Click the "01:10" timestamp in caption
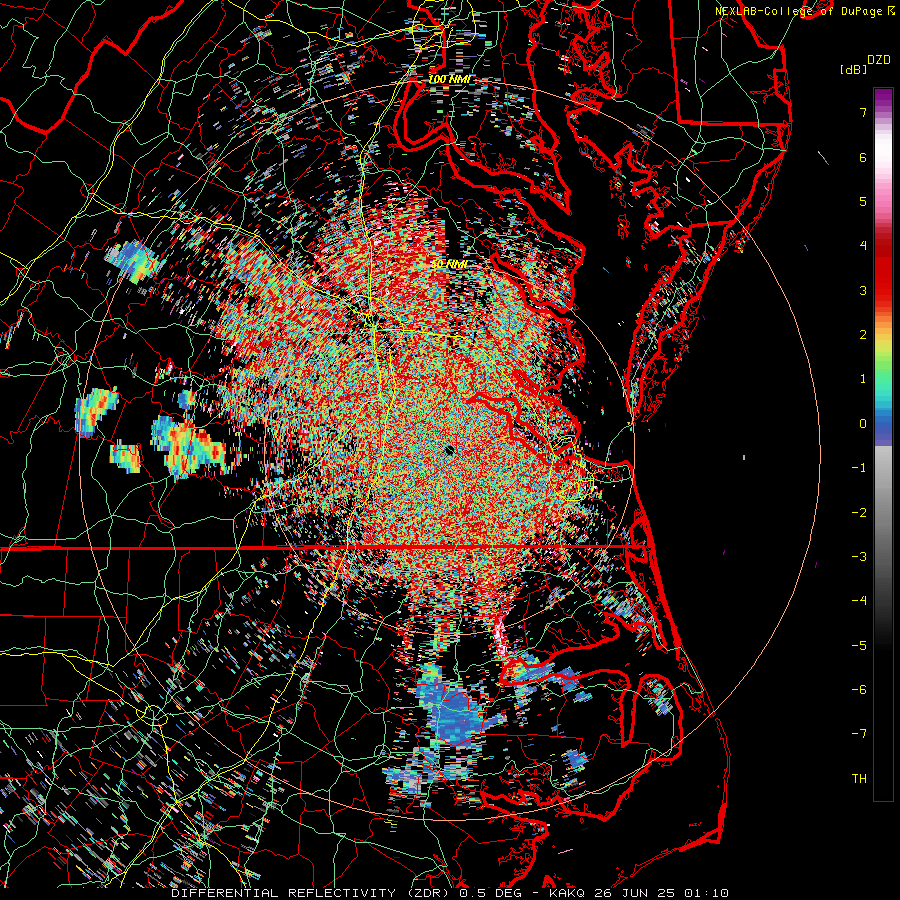The image size is (900, 900). (x=707, y=893)
